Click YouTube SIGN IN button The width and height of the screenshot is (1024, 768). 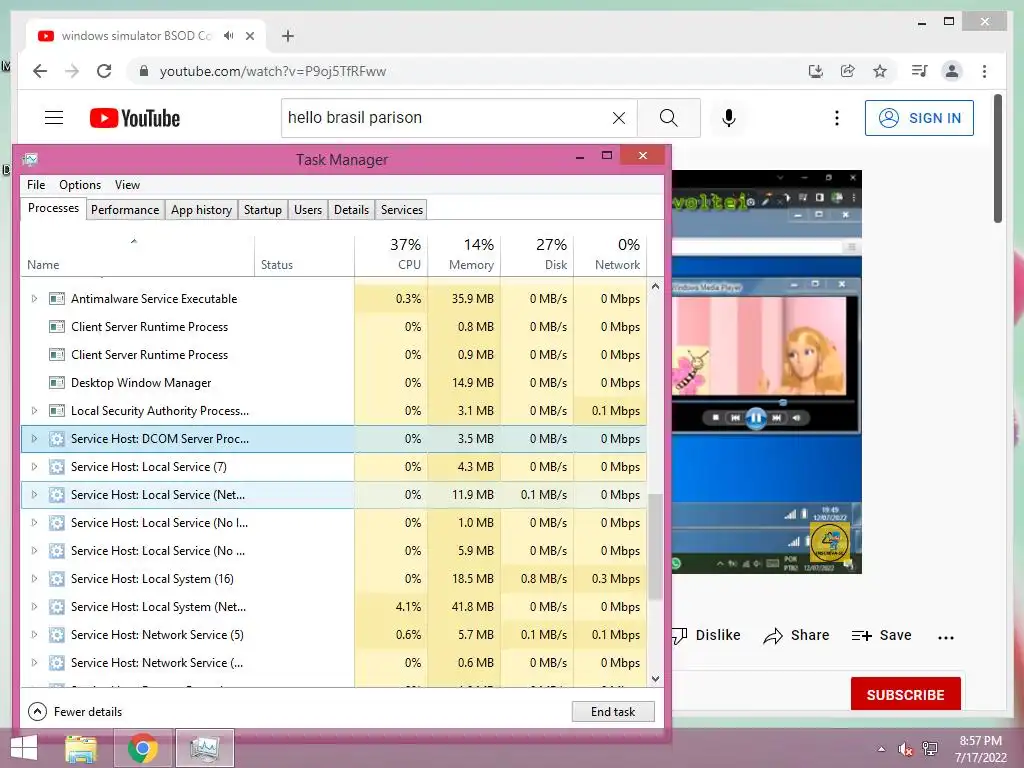click(919, 118)
